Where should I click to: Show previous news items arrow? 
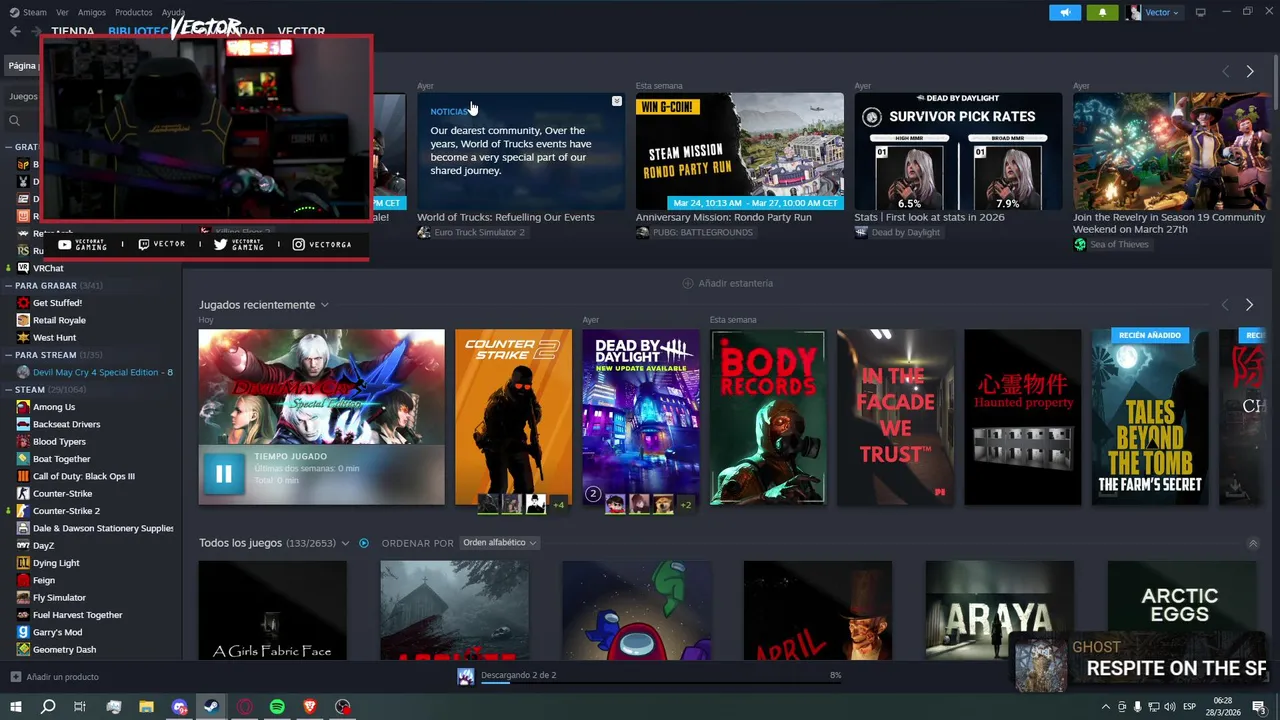coord(1225,71)
